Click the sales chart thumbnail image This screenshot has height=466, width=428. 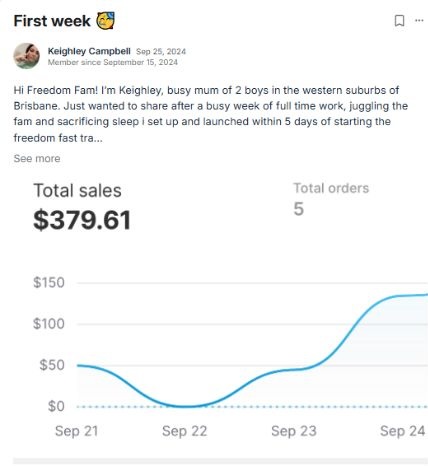click(221, 313)
